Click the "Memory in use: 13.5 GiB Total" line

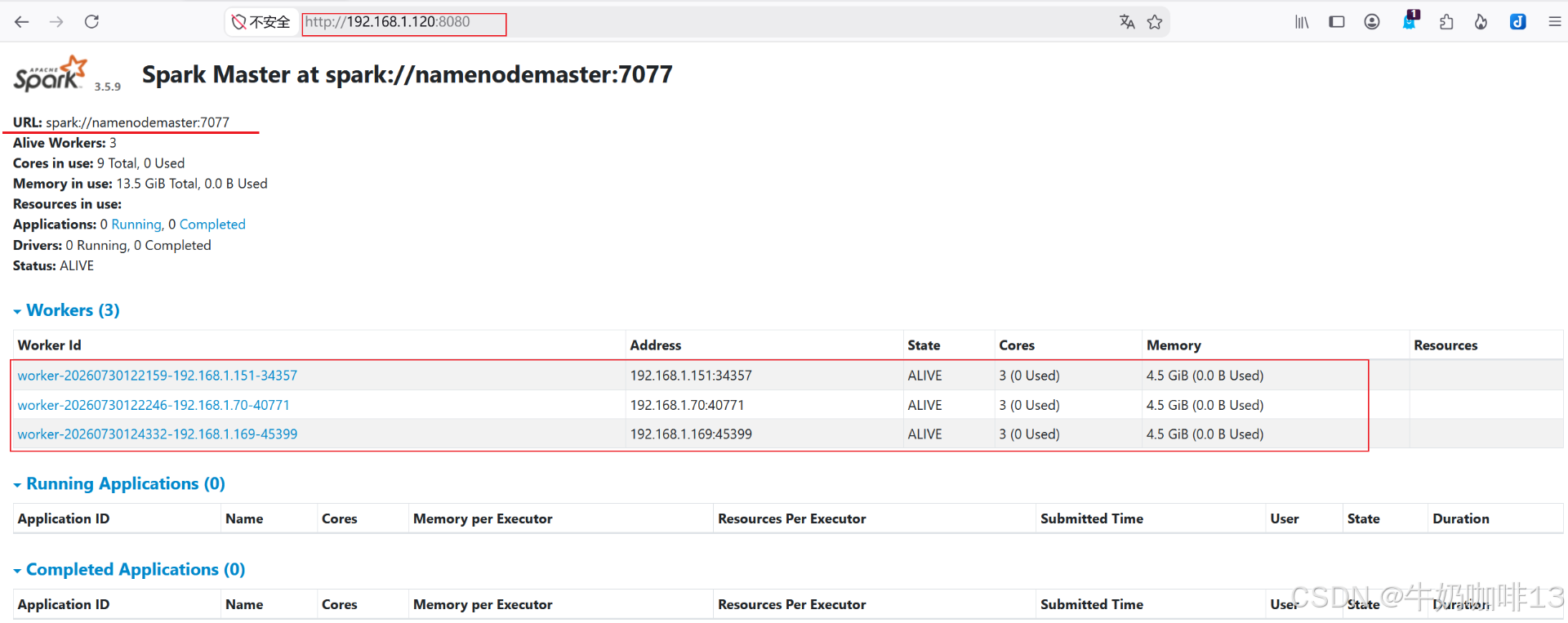click(x=140, y=184)
